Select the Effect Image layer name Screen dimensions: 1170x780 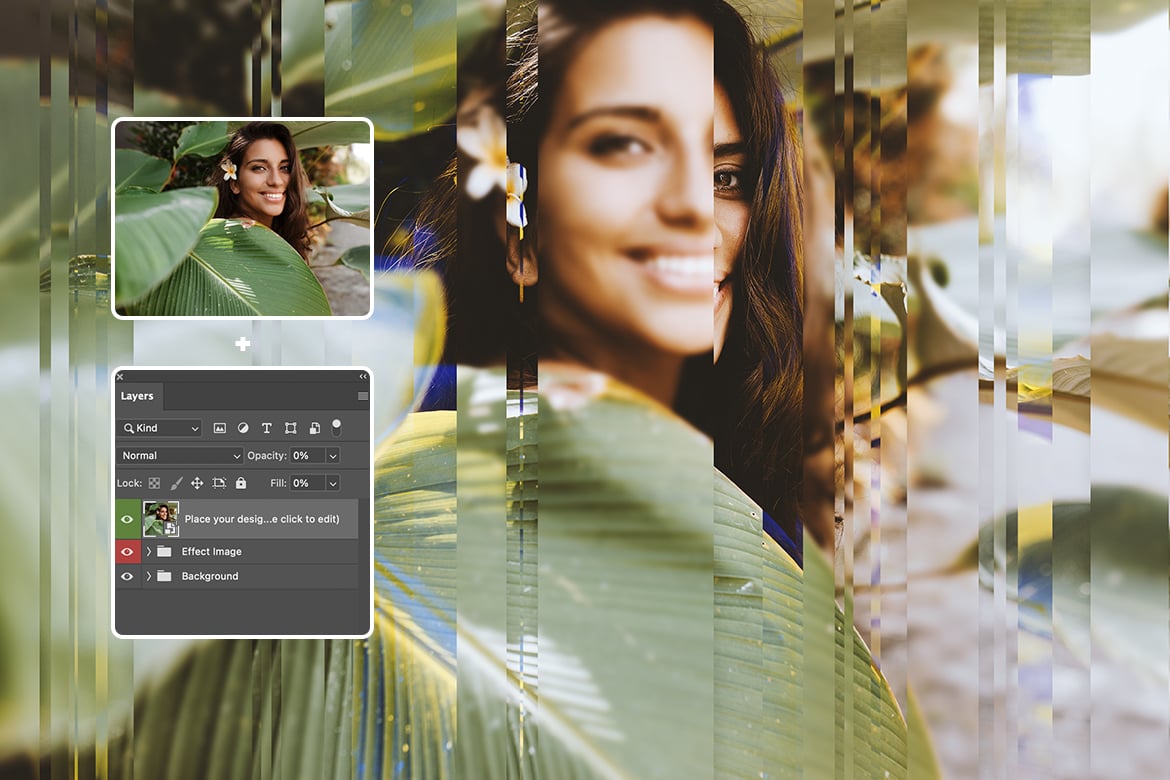tap(212, 552)
